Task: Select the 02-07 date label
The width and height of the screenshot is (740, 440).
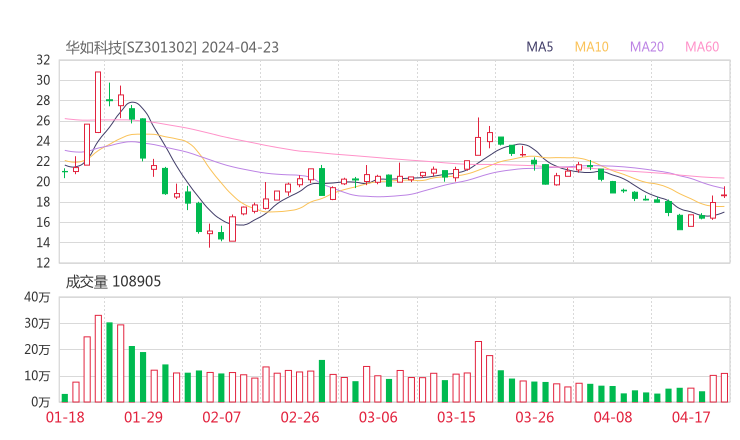Action: pyautogui.click(x=222, y=417)
